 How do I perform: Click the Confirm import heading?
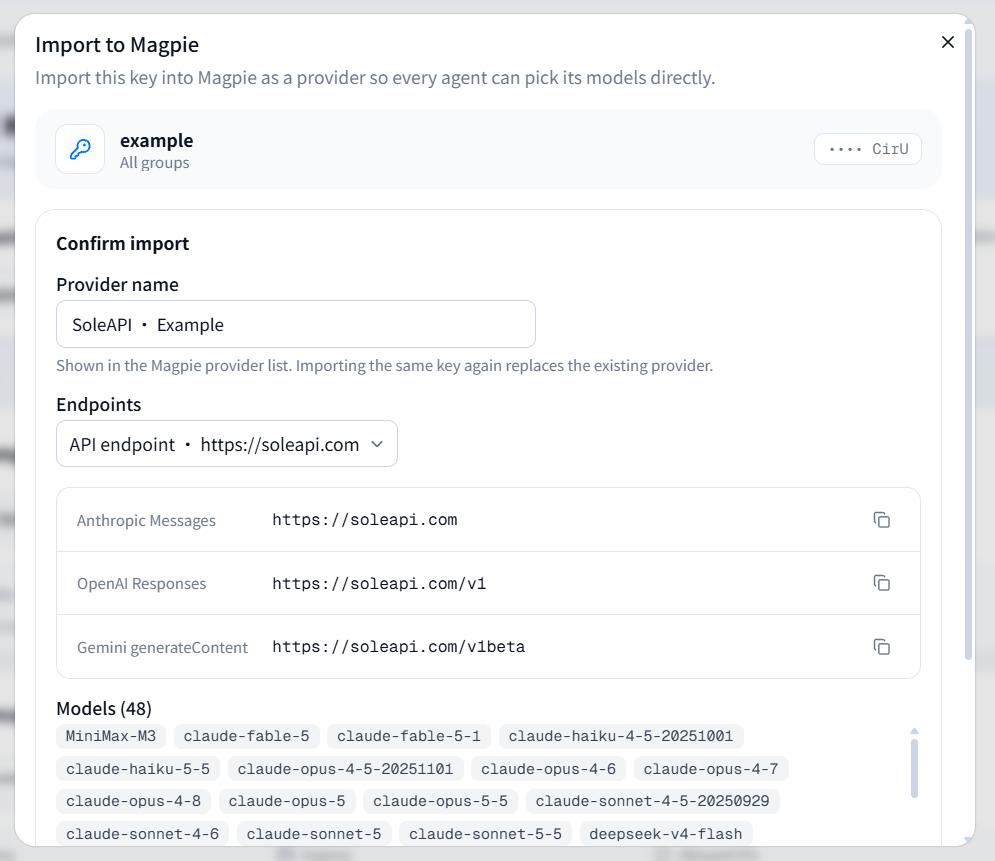122,244
